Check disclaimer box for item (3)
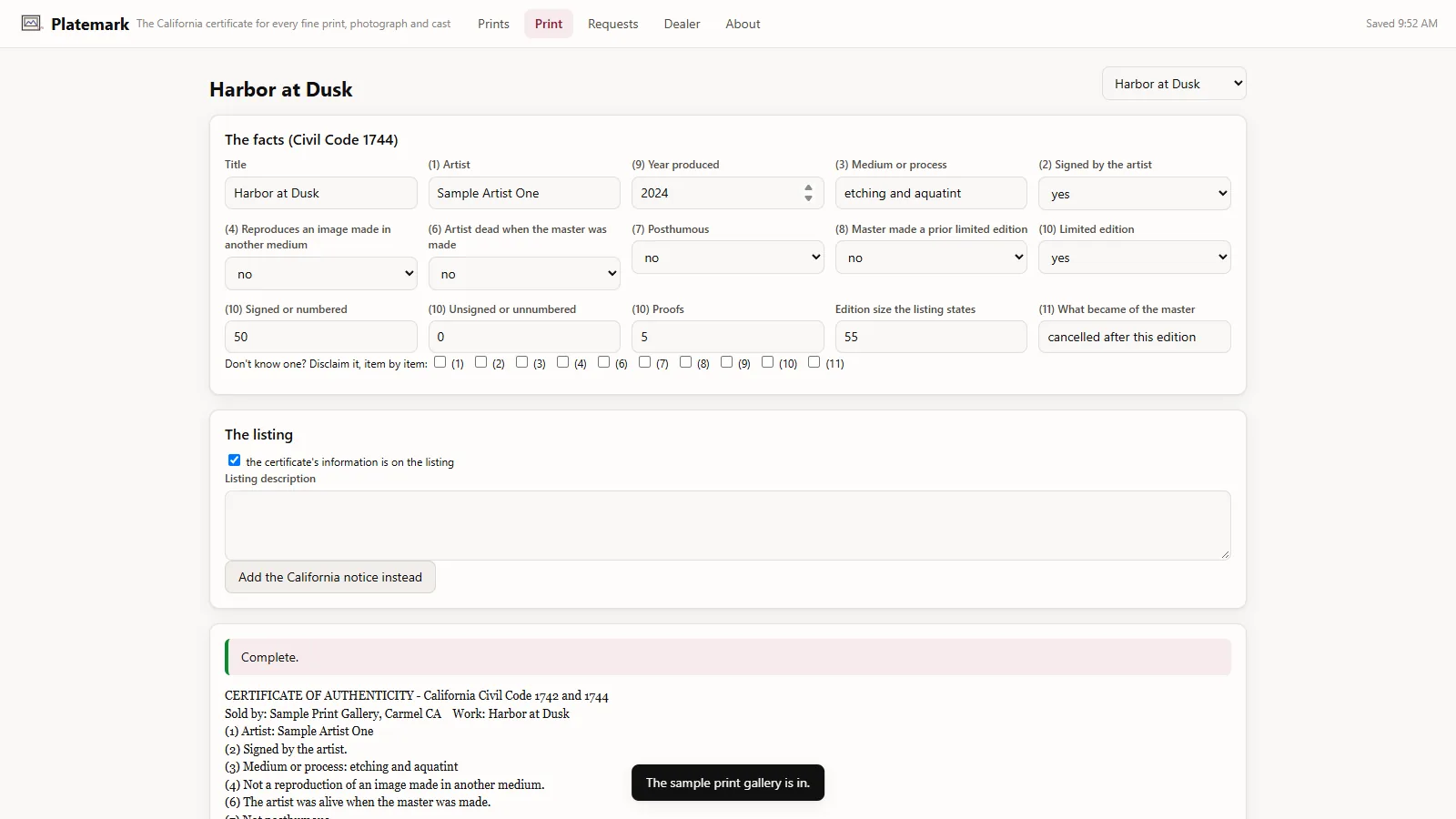1456x819 pixels. pyautogui.click(x=522, y=362)
